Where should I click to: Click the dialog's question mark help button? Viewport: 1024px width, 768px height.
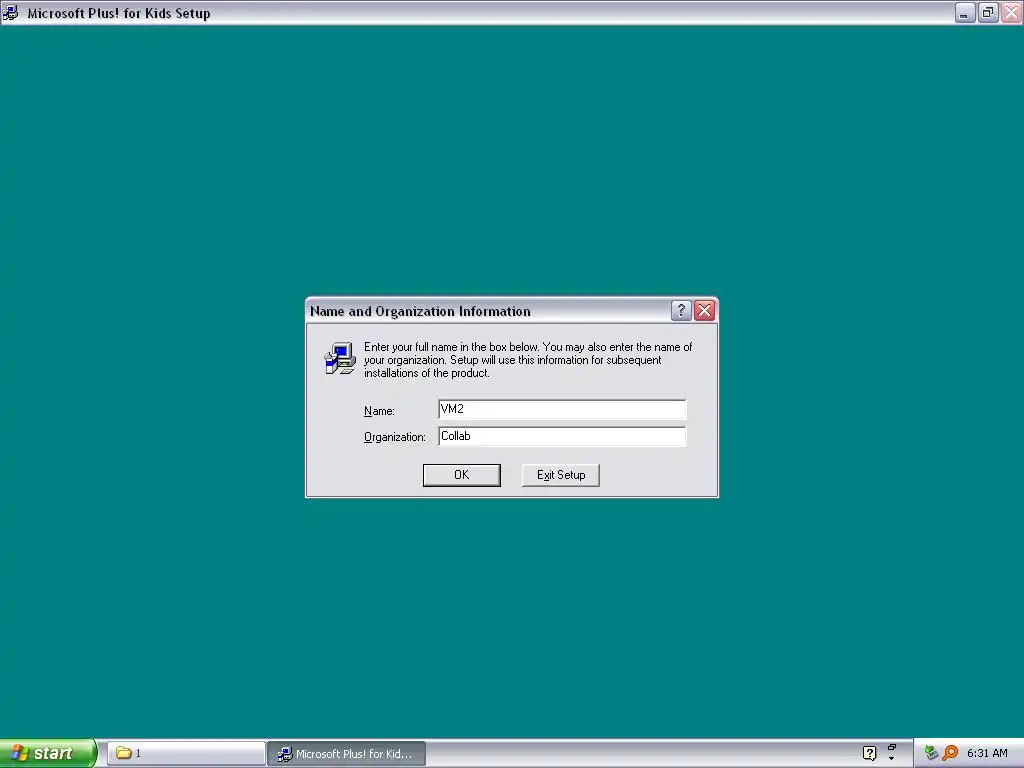[680, 311]
